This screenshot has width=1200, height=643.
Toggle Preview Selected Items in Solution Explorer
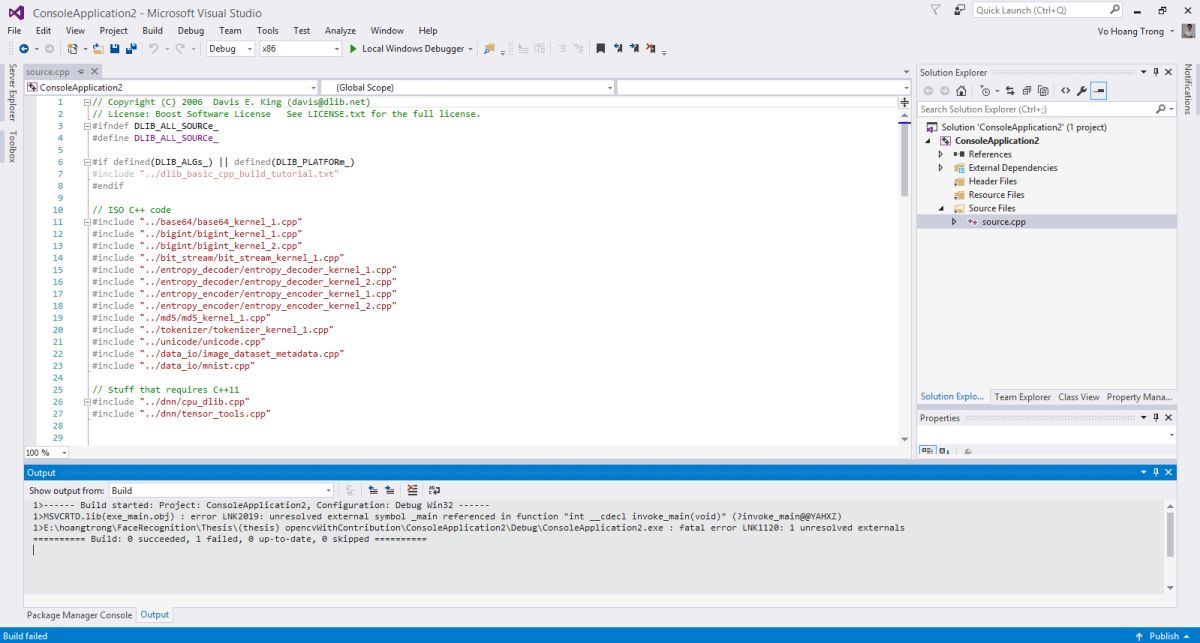[x=1099, y=91]
